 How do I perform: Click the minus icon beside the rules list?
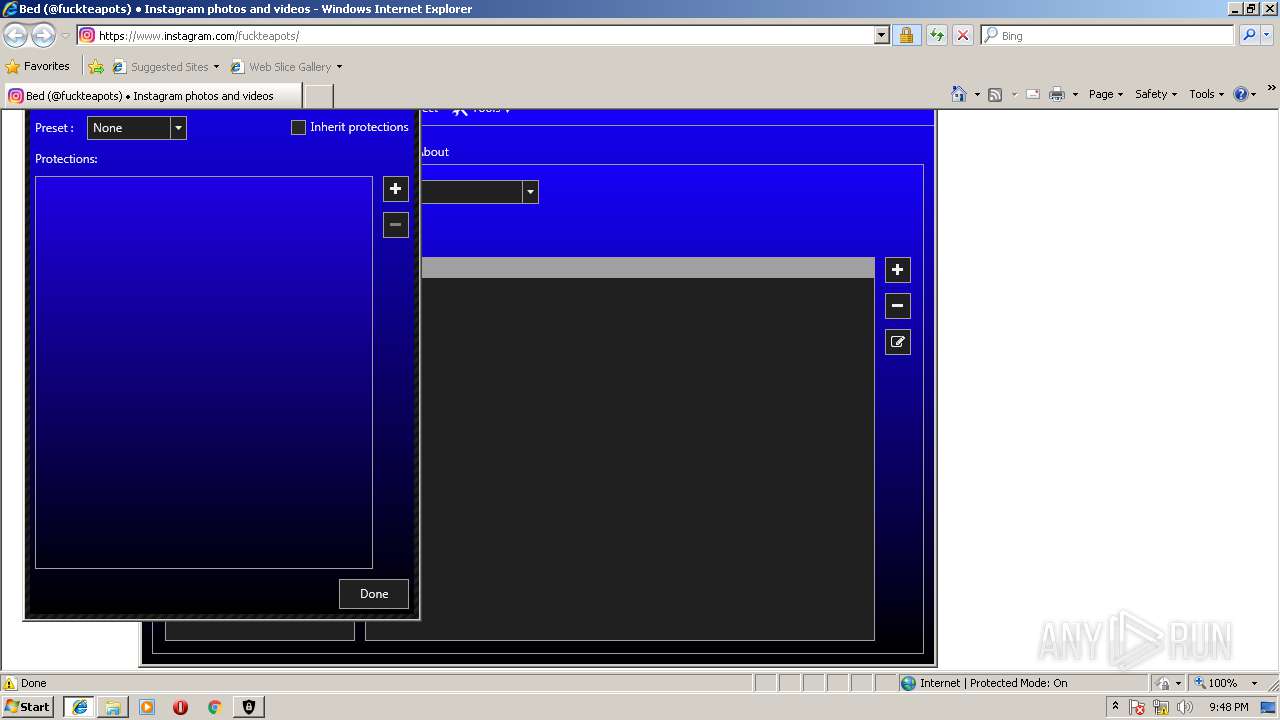[898, 306]
